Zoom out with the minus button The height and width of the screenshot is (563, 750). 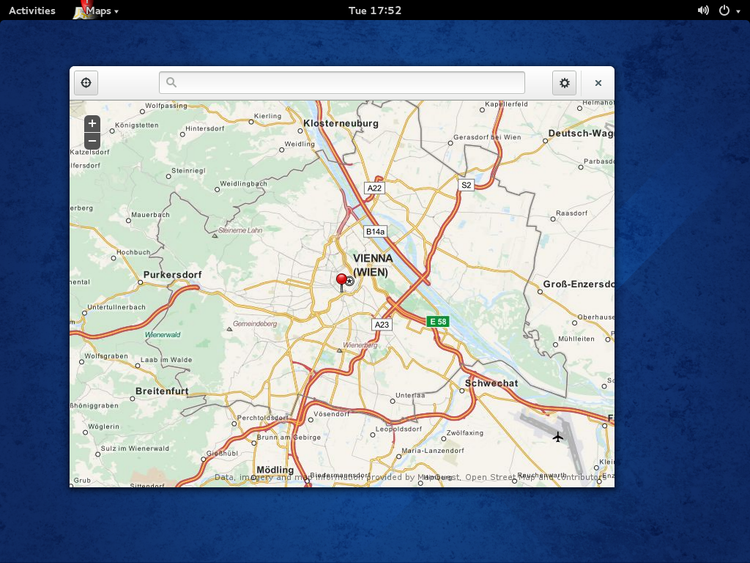click(92, 141)
